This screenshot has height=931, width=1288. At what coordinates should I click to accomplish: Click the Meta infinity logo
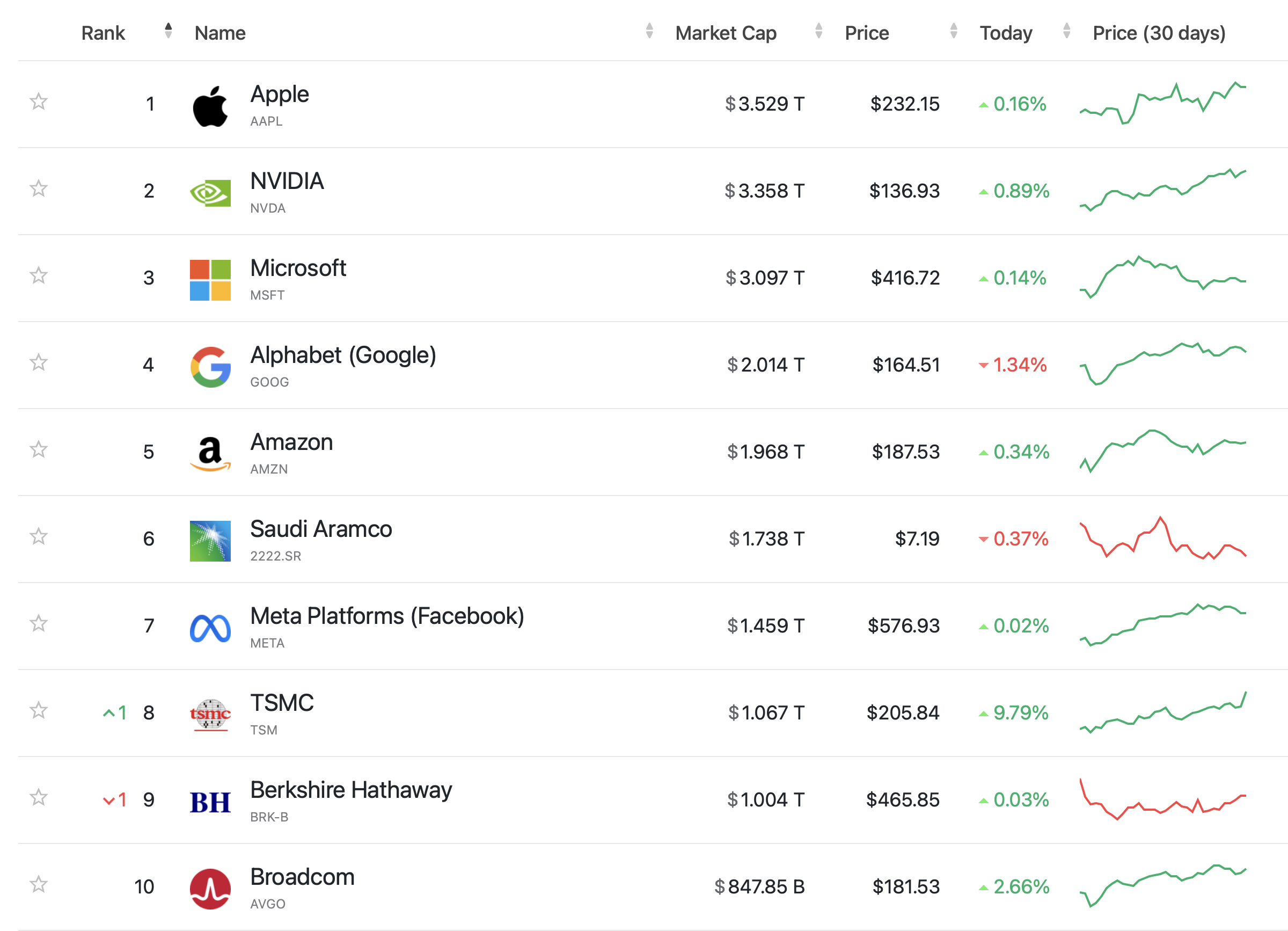coord(210,628)
